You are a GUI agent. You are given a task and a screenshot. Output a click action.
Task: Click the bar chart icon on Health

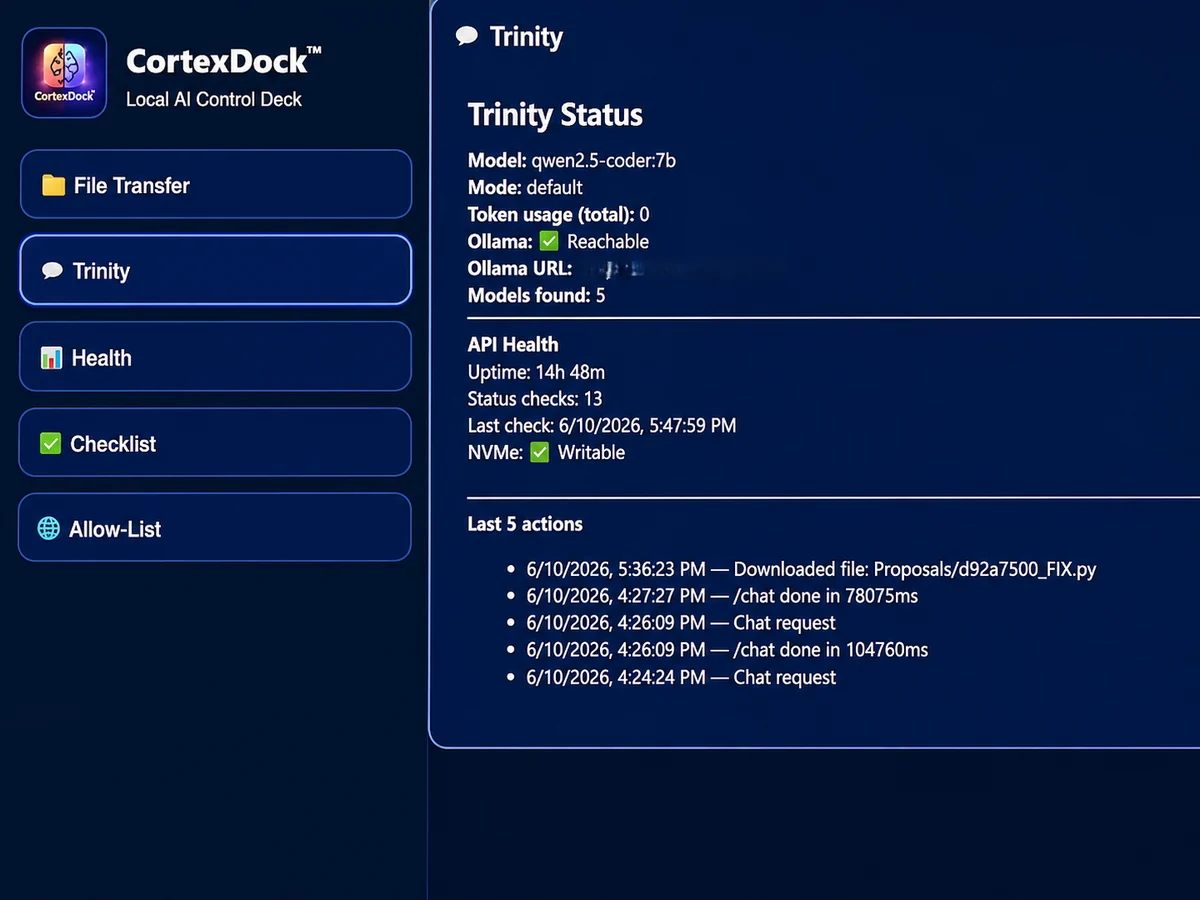point(52,357)
